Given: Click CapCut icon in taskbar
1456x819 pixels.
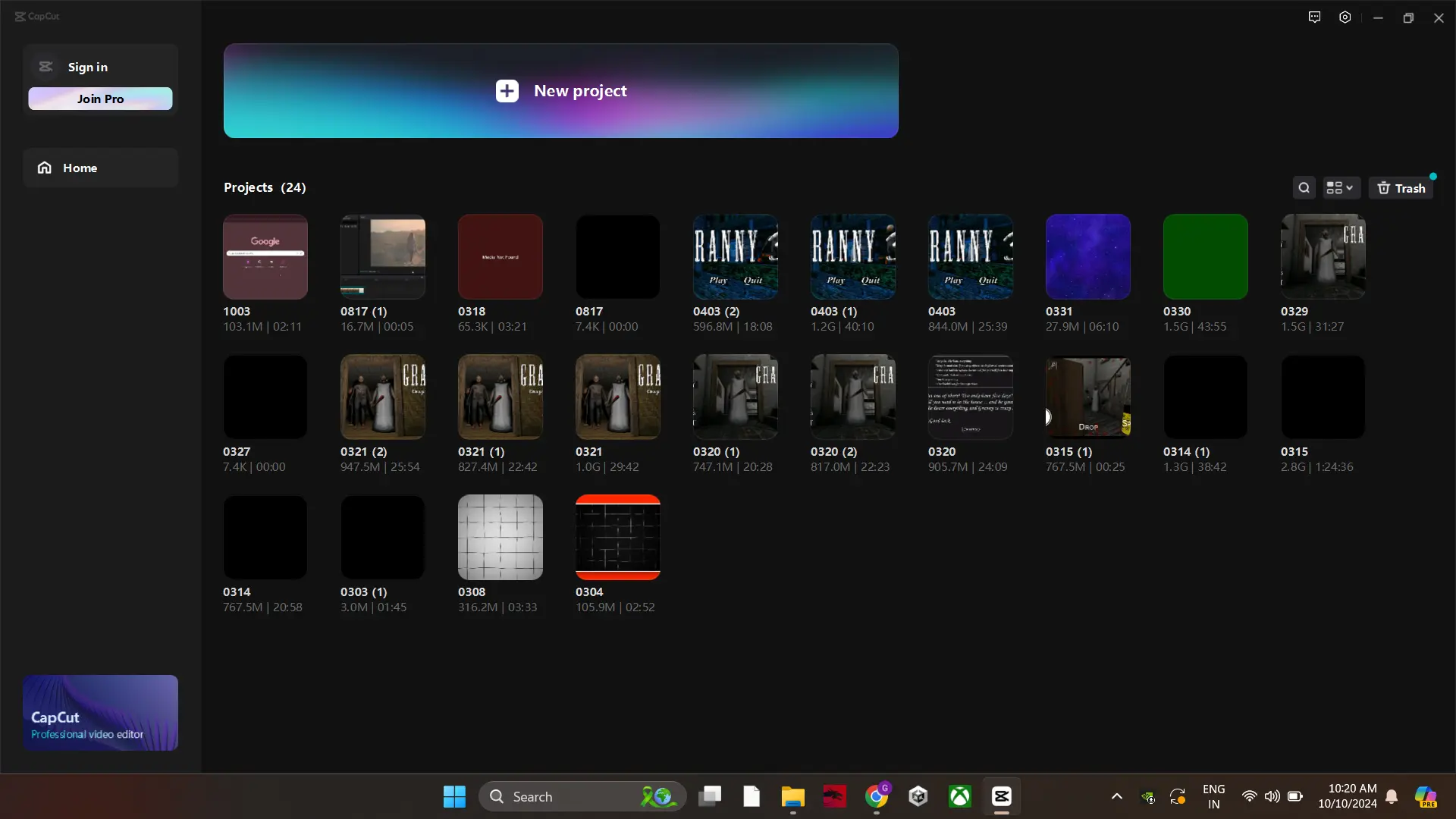Looking at the screenshot, I should (x=1002, y=796).
